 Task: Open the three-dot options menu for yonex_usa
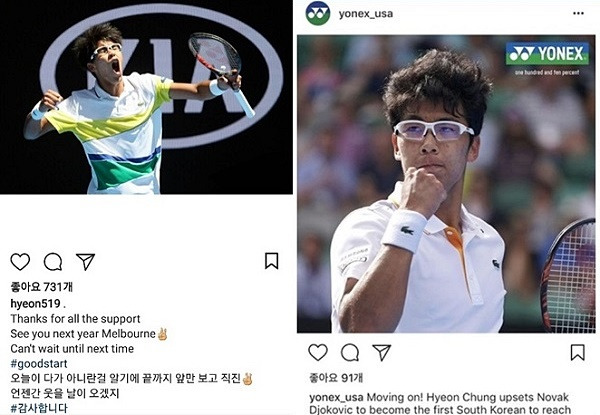click(x=578, y=13)
